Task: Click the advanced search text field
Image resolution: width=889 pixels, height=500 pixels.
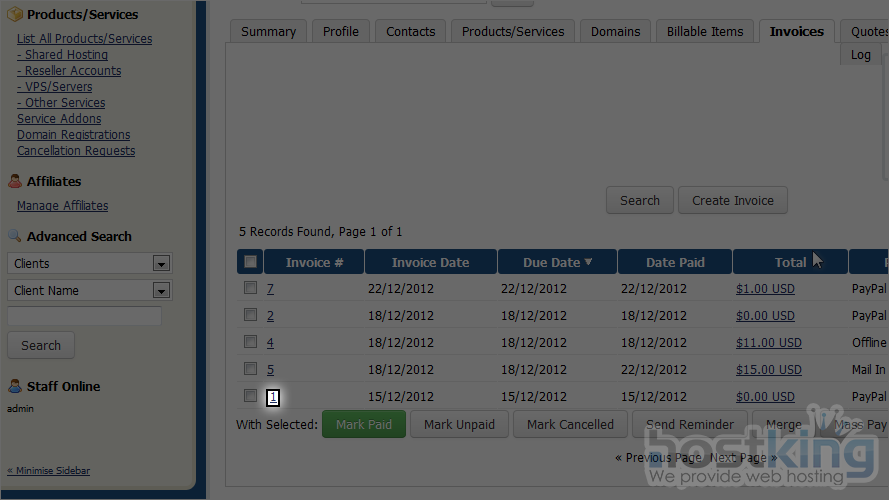Action: click(84, 316)
